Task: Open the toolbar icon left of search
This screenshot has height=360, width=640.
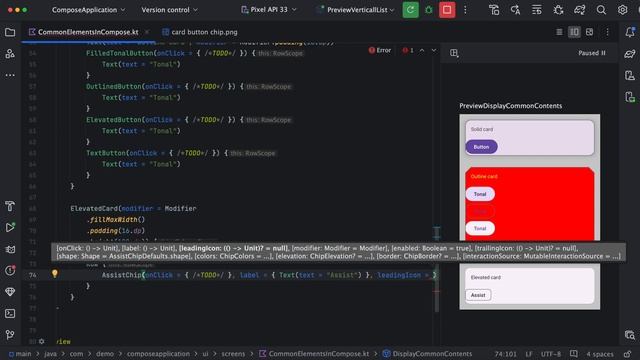Action: coord(580,10)
